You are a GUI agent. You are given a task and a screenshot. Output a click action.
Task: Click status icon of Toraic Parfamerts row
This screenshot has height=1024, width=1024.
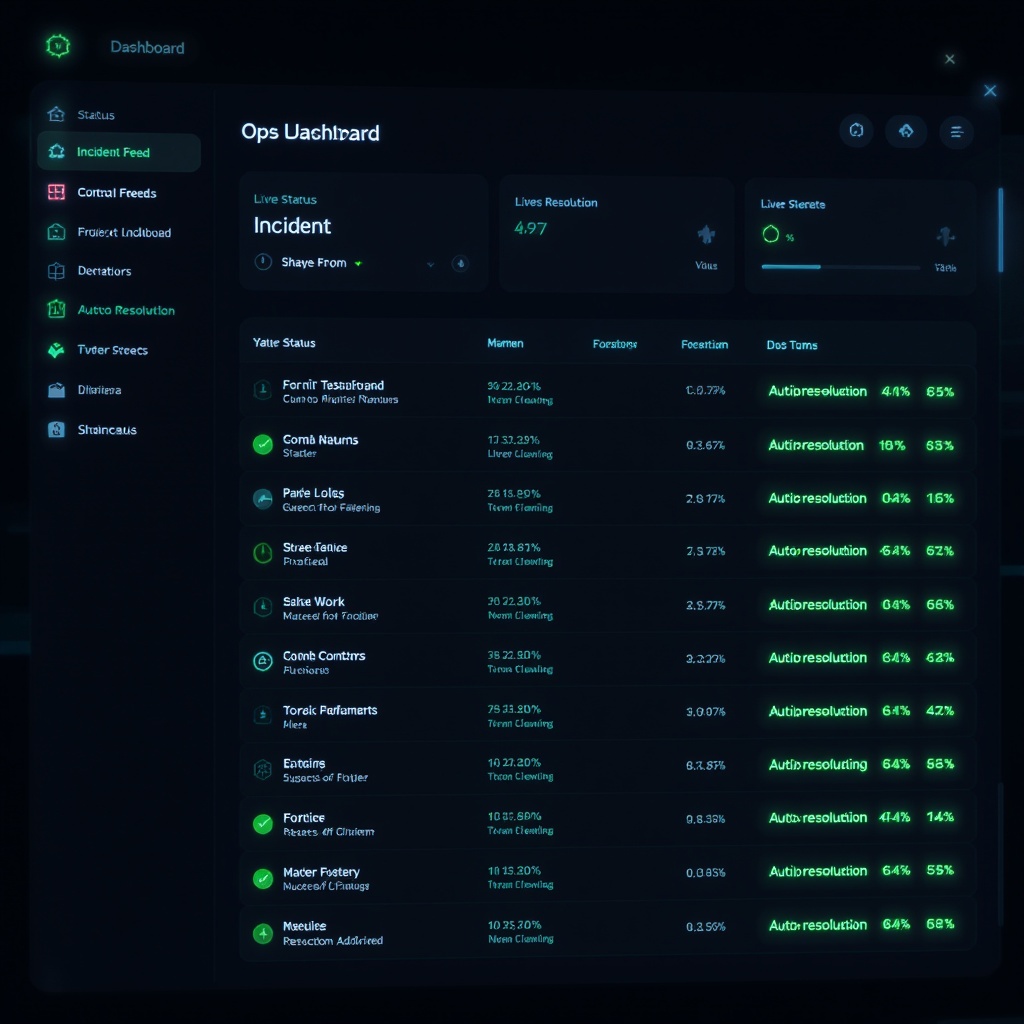263,715
